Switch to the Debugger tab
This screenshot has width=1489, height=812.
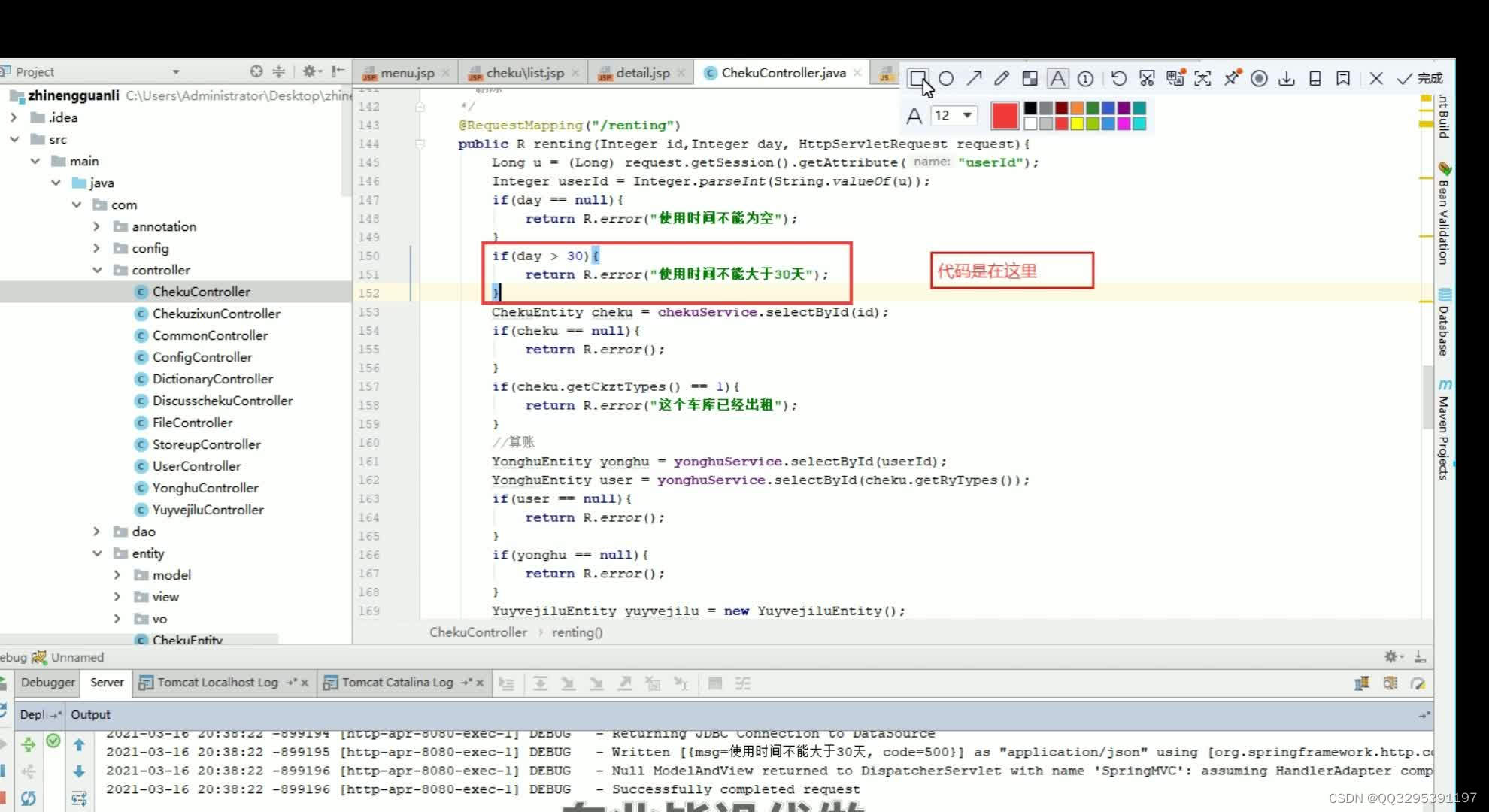pyautogui.click(x=48, y=683)
